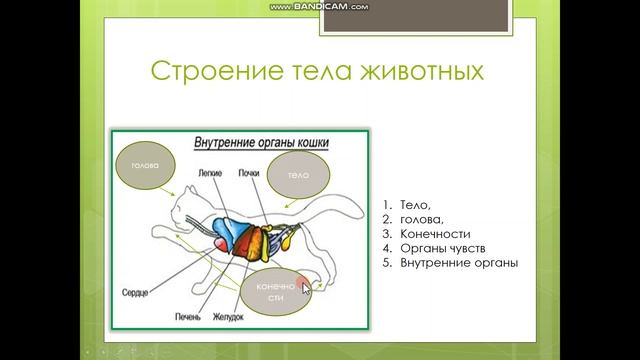This screenshot has height=360, width=640.
Task: Click list item "Тело,"
Action: 416,205
